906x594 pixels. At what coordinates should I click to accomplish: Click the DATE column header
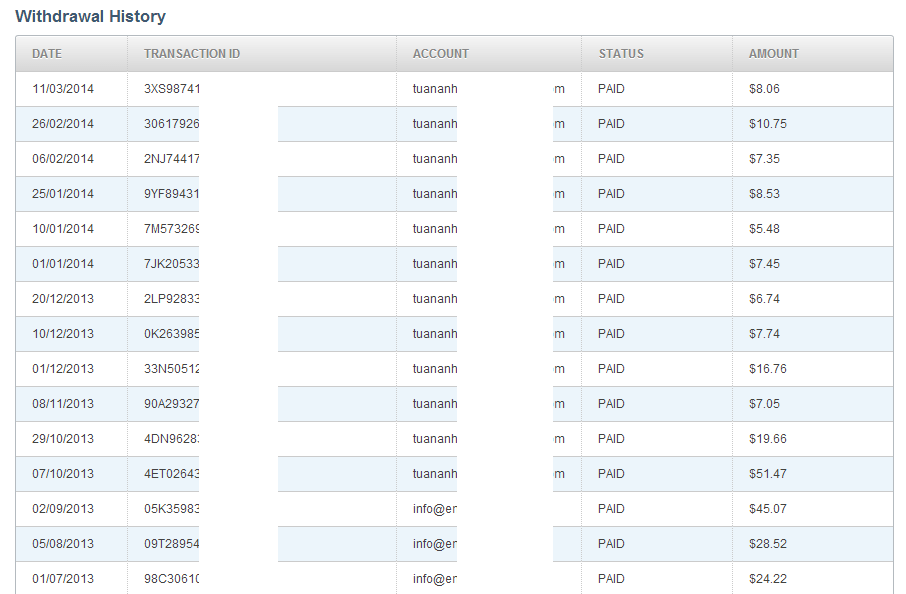click(x=47, y=54)
